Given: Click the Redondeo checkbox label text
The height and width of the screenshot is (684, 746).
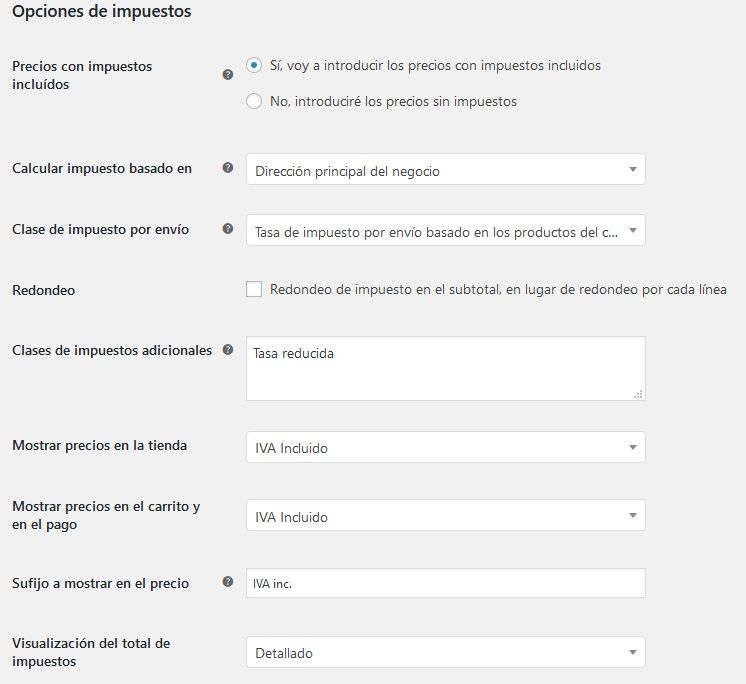Looking at the screenshot, I should [498, 289].
